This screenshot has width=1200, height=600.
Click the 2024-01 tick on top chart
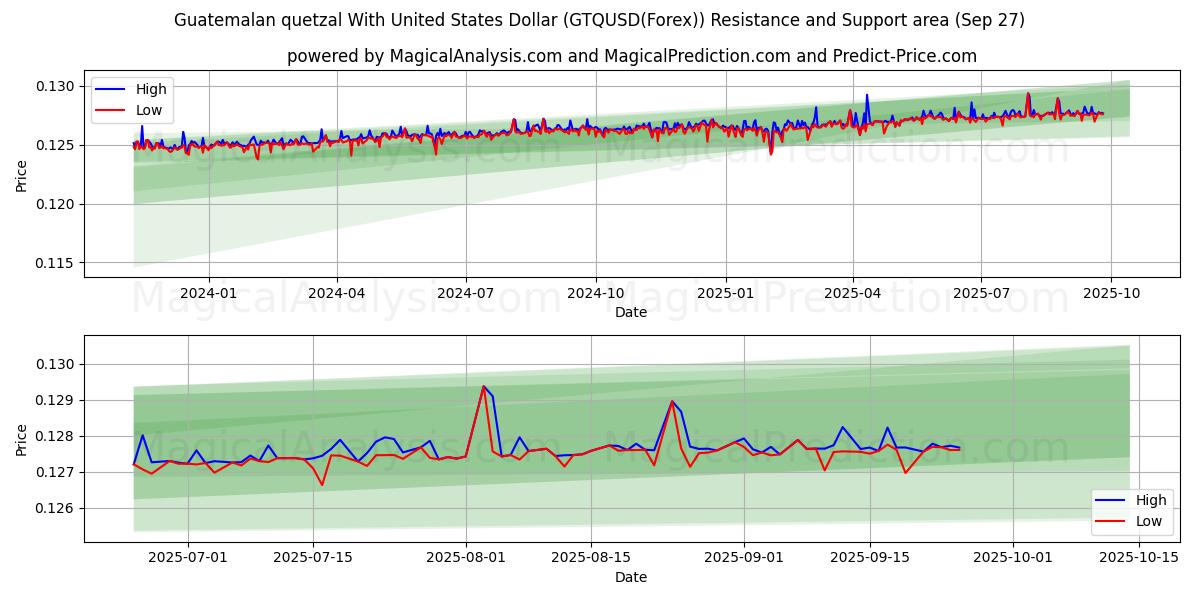point(208,293)
